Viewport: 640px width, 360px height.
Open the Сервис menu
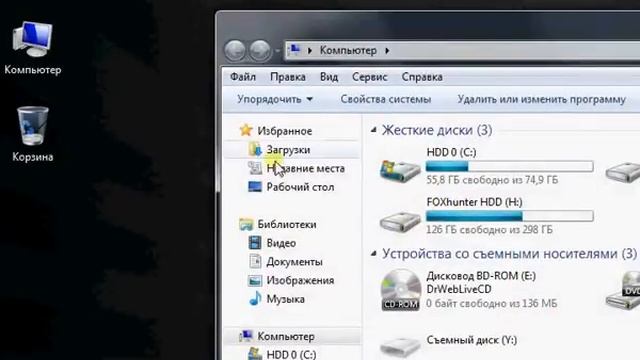tap(370, 77)
